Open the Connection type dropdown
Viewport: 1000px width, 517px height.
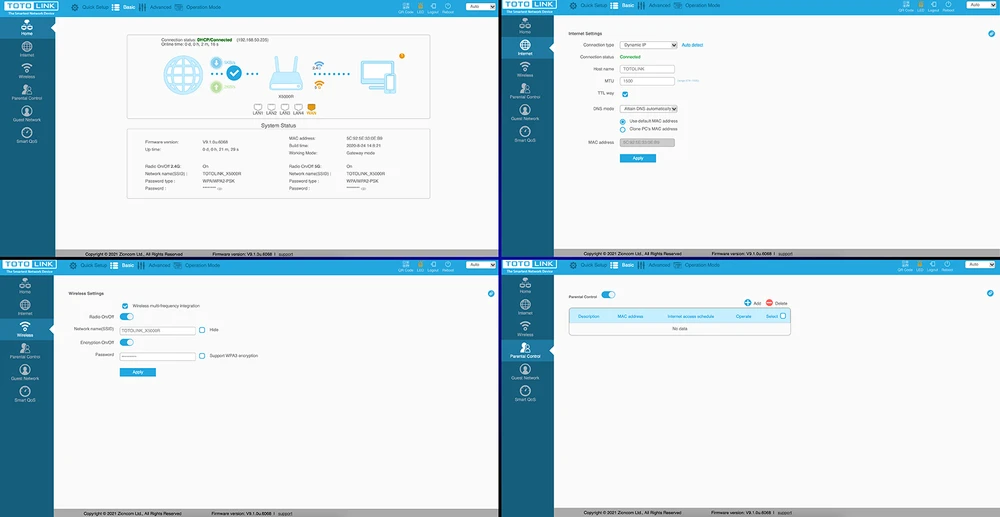point(648,45)
